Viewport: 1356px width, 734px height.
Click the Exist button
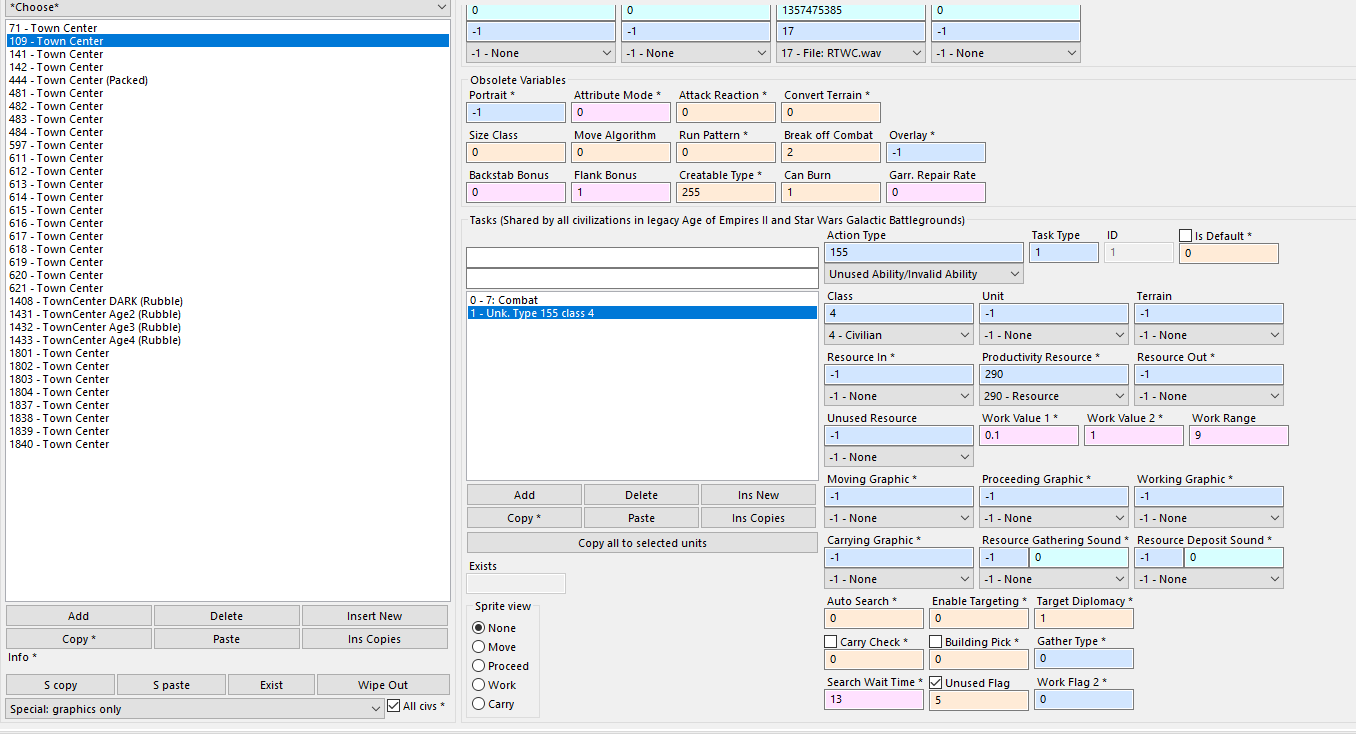(271, 685)
